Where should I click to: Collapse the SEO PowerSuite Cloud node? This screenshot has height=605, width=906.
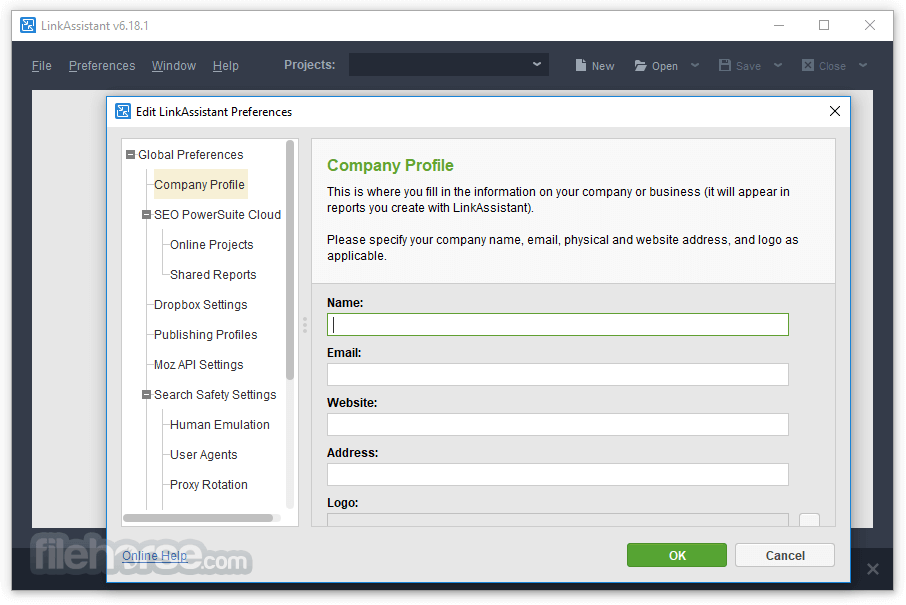pos(147,214)
